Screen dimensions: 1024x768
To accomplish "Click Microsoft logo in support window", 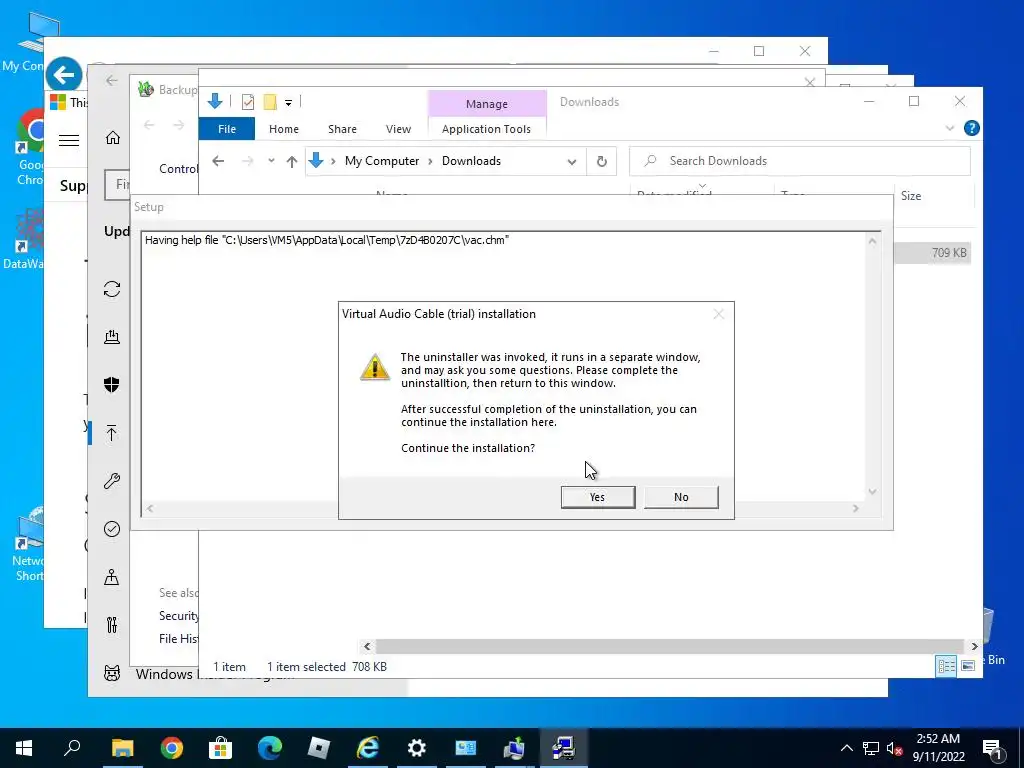I will pos(58,102).
